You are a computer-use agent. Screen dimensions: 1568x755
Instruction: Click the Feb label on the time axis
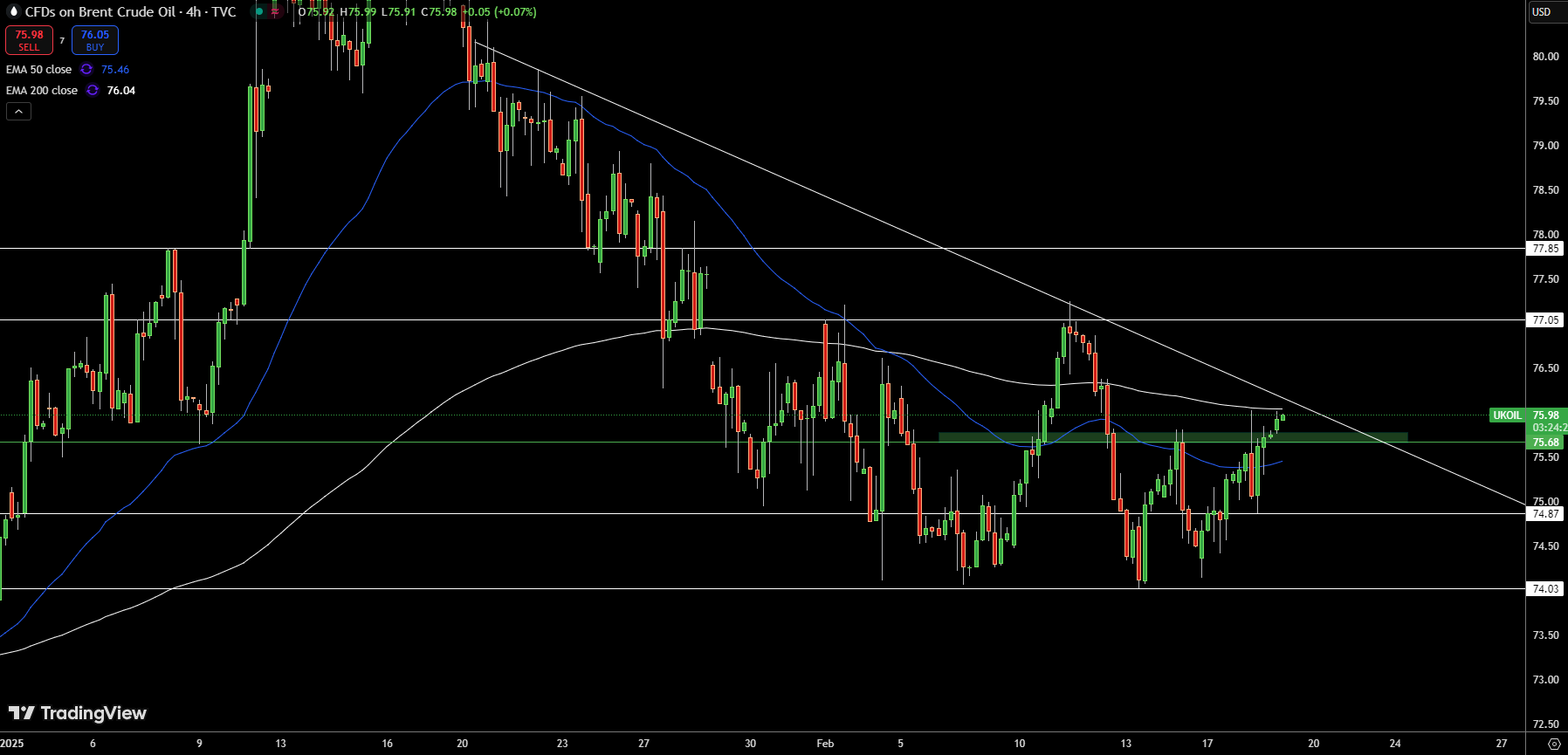[825, 744]
